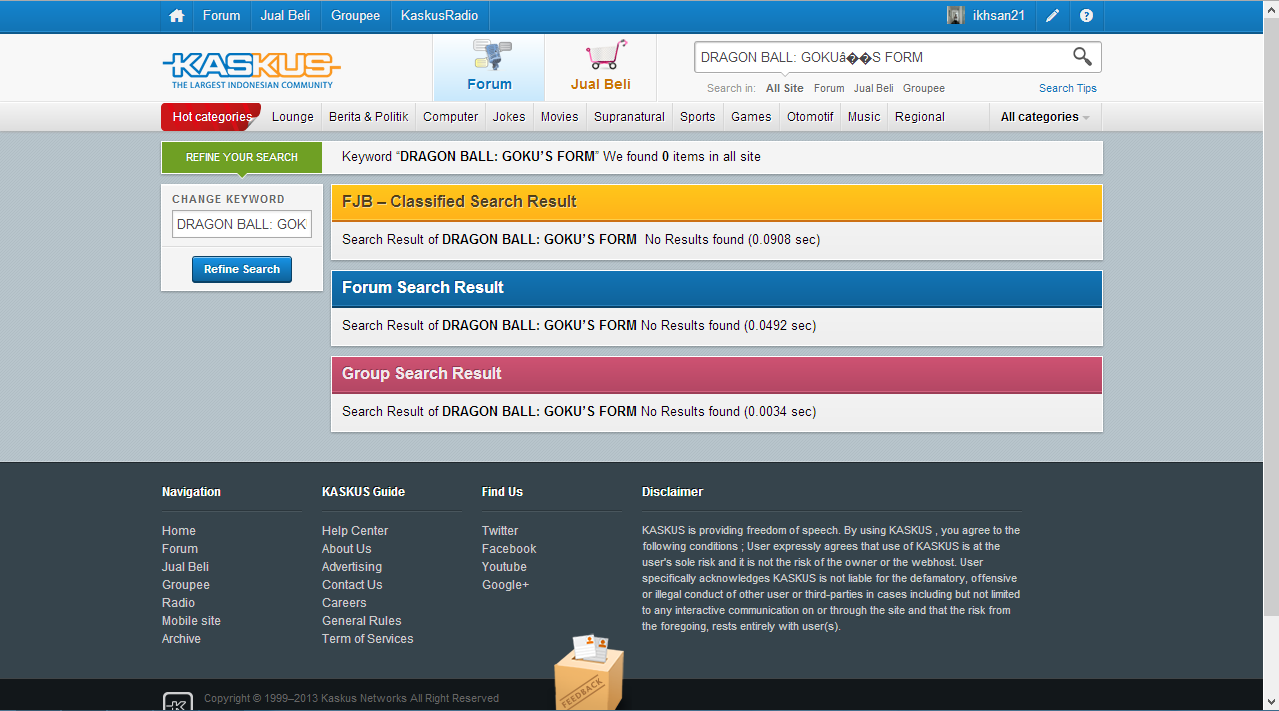Screen dimensions: 1279x711
Task: Open the ikhsan21 user avatar
Action: click(x=956, y=15)
